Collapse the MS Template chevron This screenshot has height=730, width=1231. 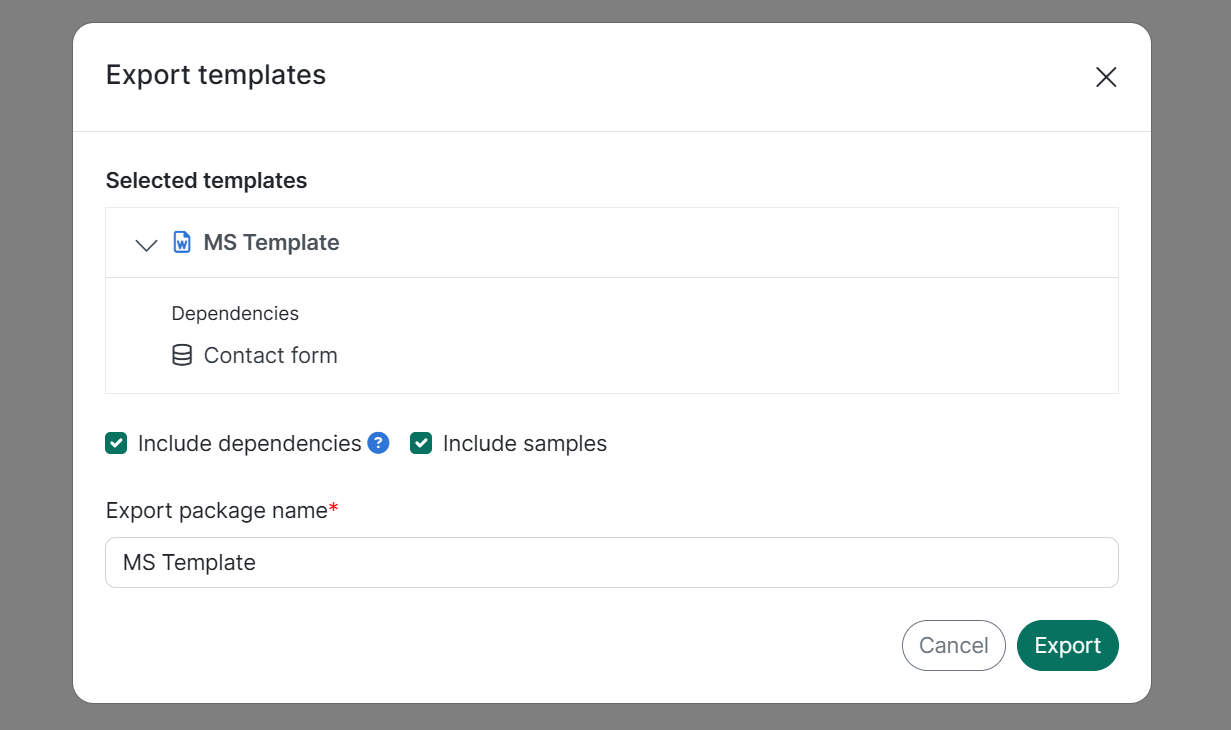146,244
